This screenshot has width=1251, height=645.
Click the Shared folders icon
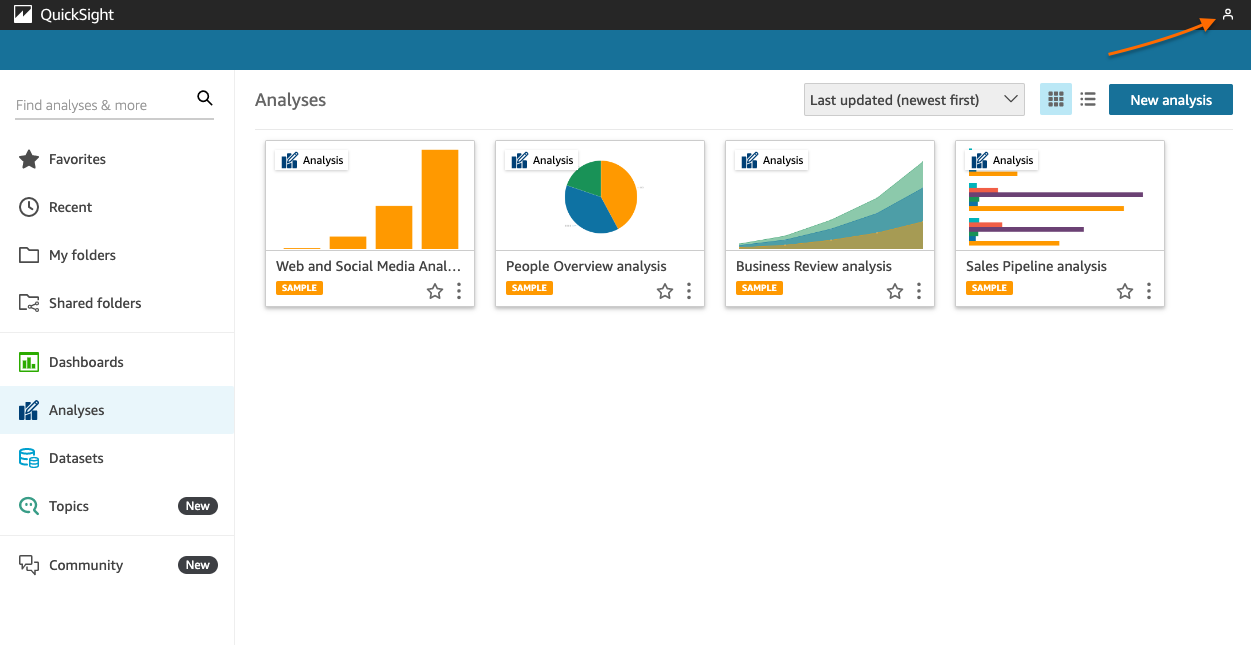(x=29, y=303)
